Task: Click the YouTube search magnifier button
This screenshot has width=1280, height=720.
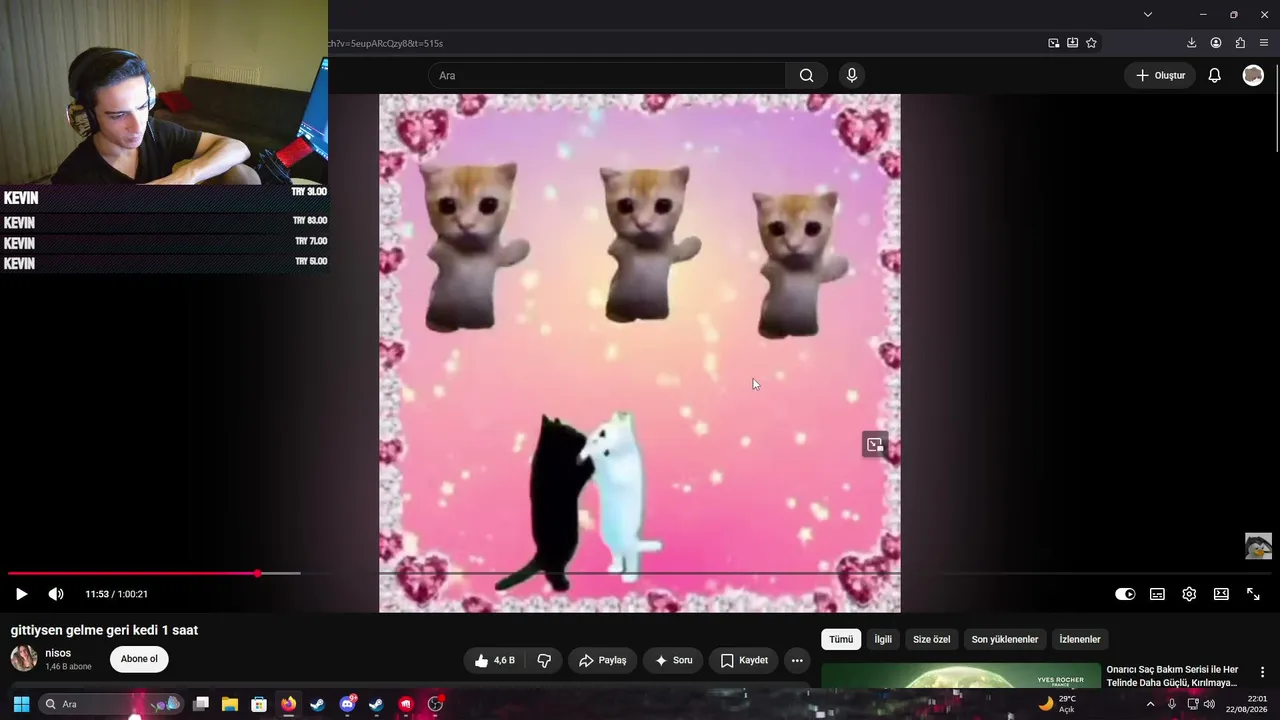Action: coord(806,75)
